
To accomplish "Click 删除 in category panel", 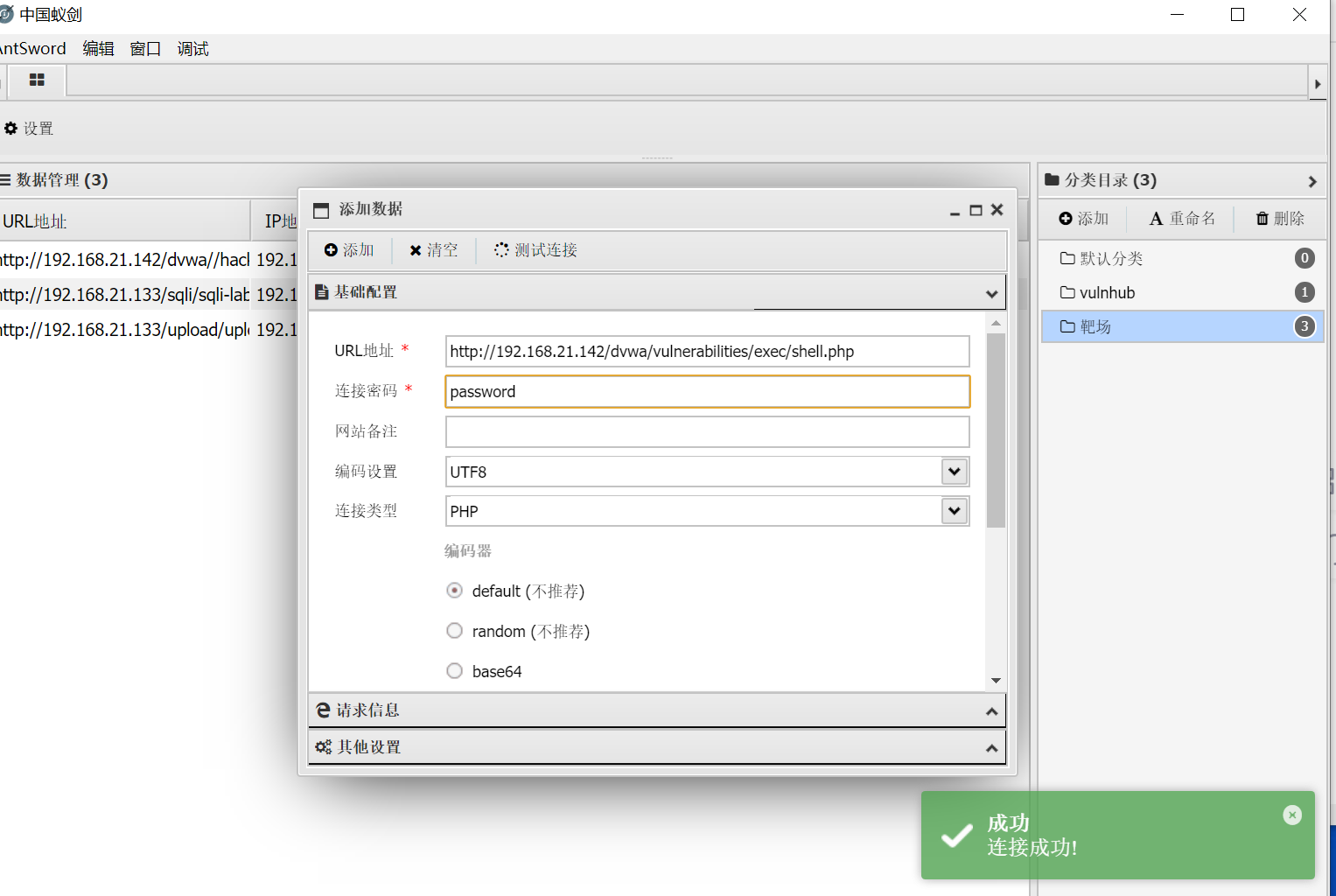I will [x=1280, y=219].
